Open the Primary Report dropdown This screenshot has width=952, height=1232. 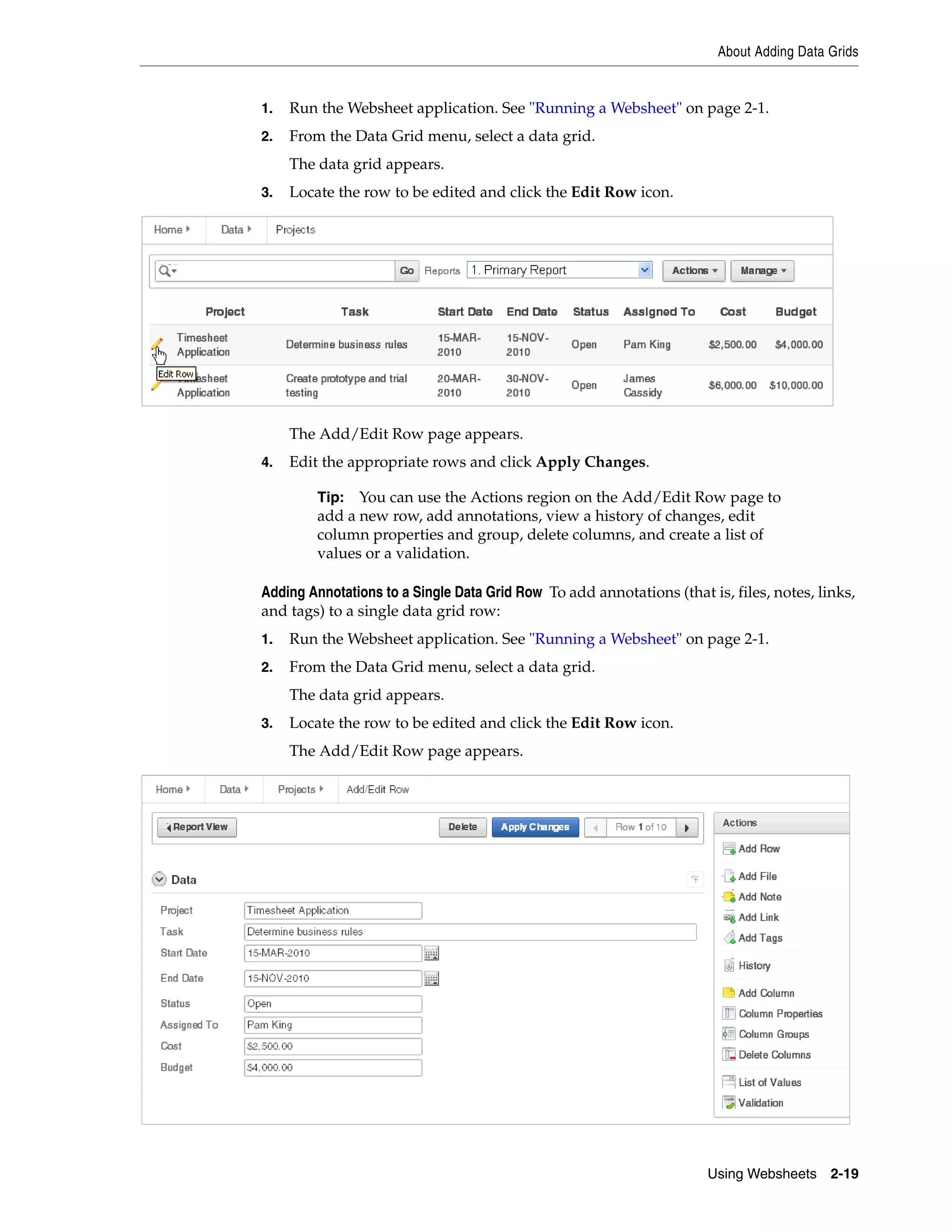tap(560, 270)
